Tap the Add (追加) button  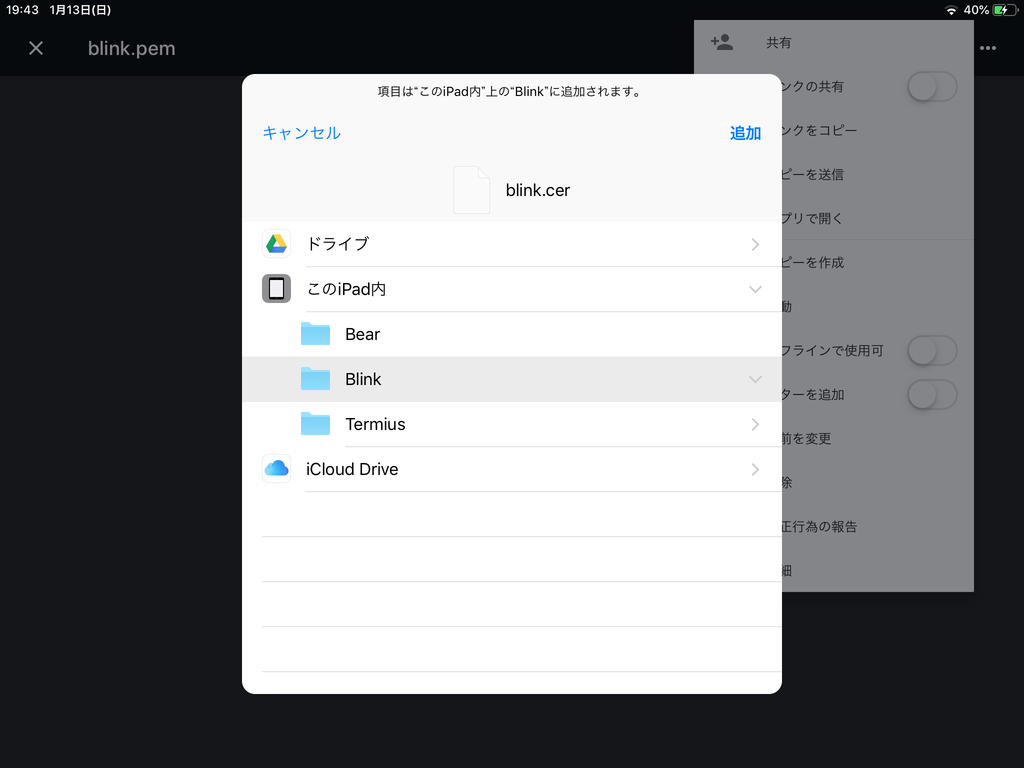[x=745, y=133]
